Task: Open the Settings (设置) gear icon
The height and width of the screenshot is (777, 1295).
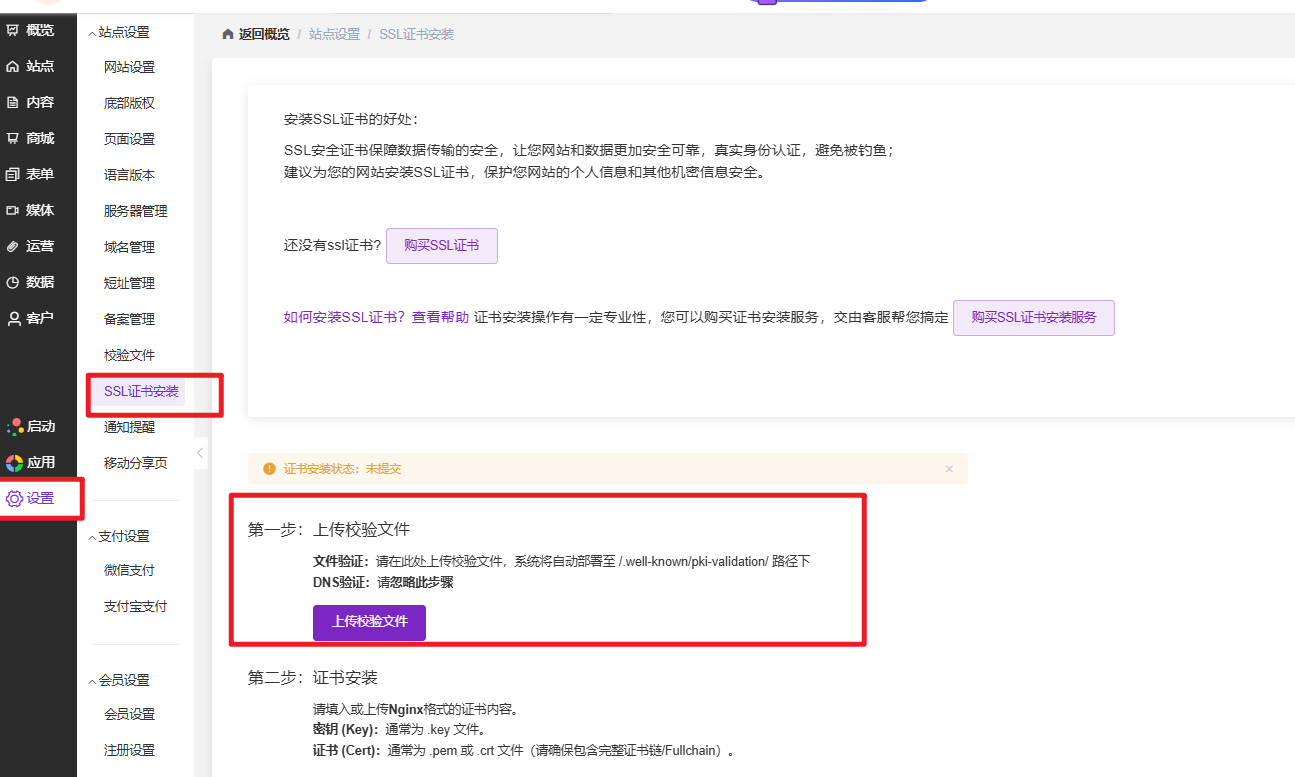Action: 14,498
